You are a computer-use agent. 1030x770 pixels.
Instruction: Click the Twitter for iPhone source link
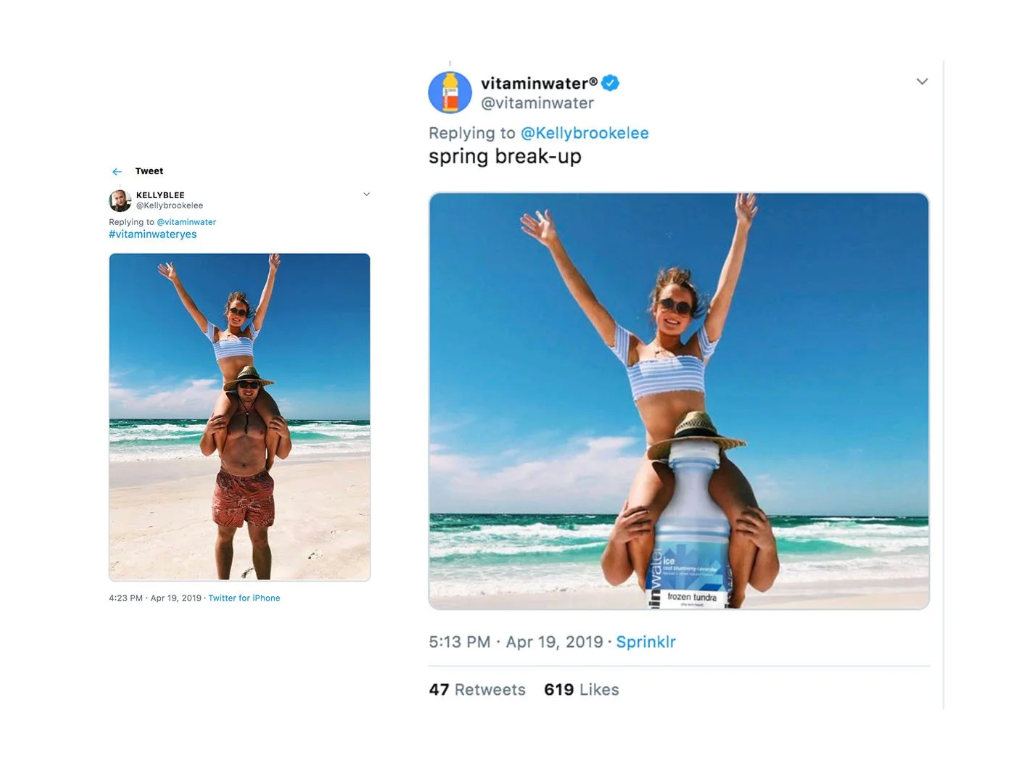point(244,598)
